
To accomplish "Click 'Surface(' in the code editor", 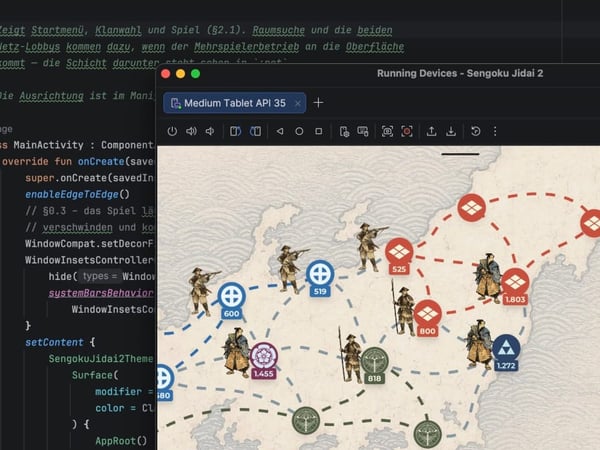I will pyautogui.click(x=95, y=375).
